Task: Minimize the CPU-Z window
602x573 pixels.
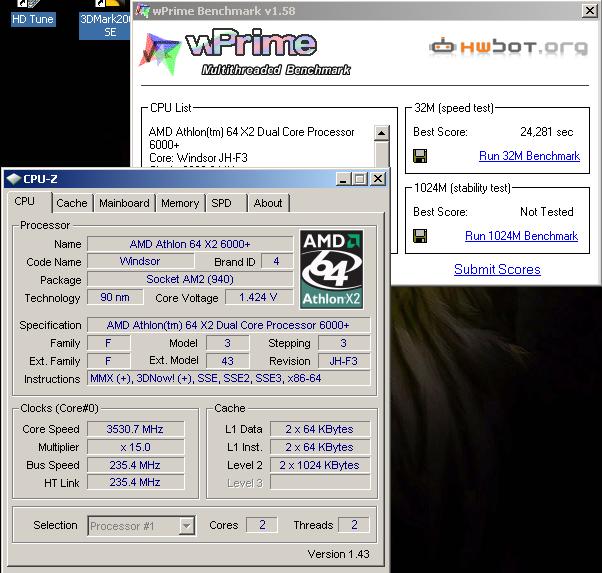Action: pyautogui.click(x=343, y=179)
